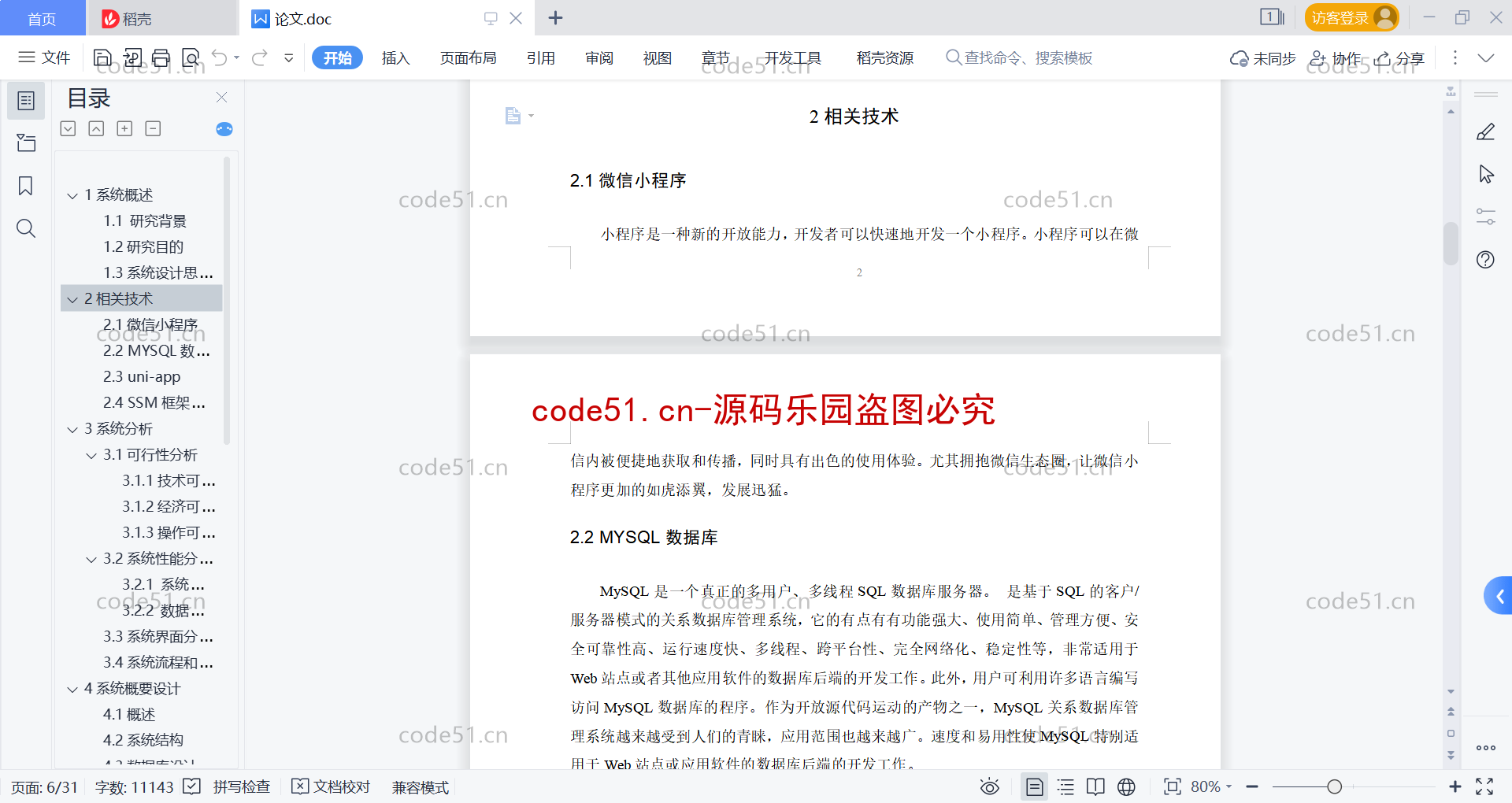Click the 首页 home tab
Screen dimensions: 1512x803
[43, 18]
